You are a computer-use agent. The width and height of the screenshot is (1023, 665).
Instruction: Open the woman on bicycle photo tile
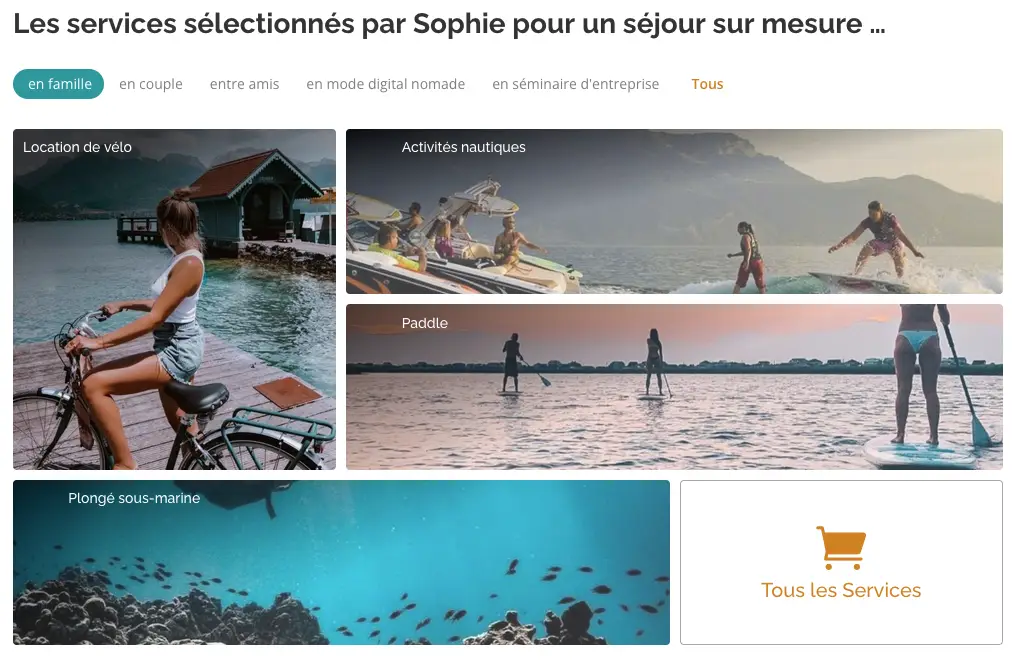coord(174,300)
